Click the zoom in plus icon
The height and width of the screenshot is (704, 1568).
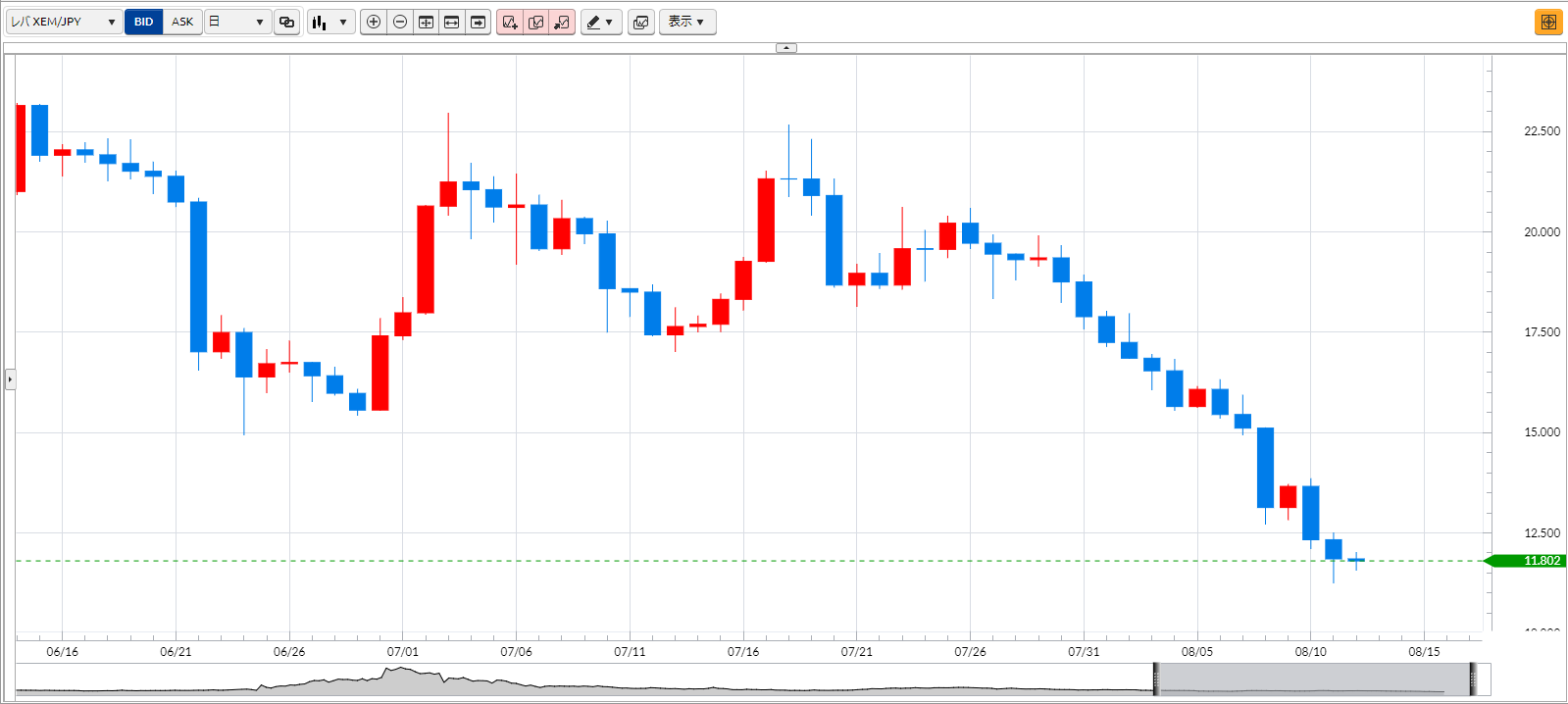(x=374, y=22)
